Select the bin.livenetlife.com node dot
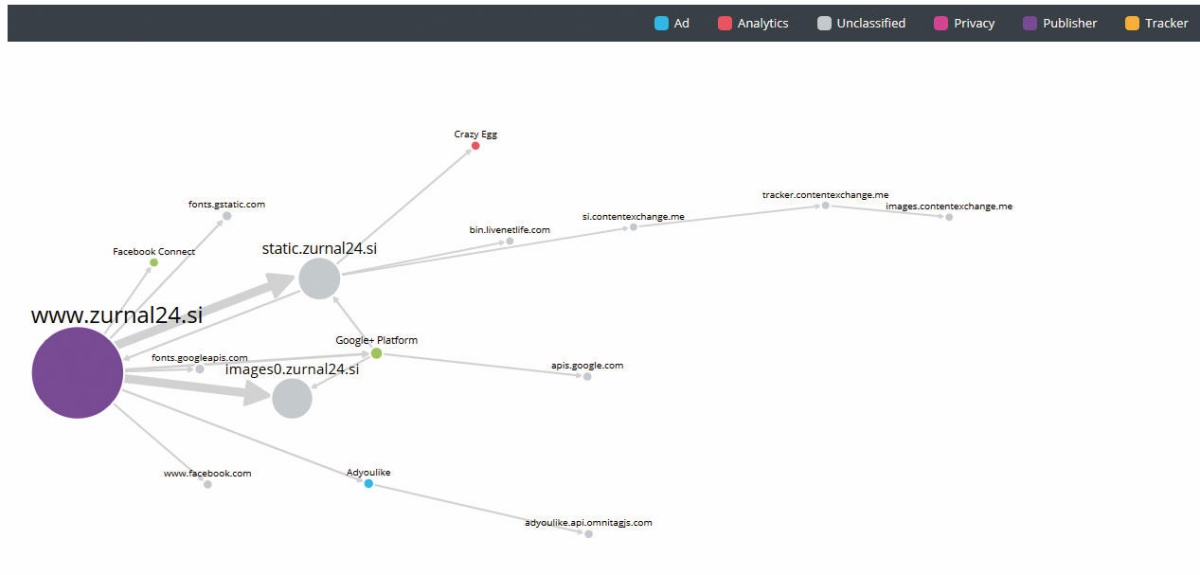 509,241
